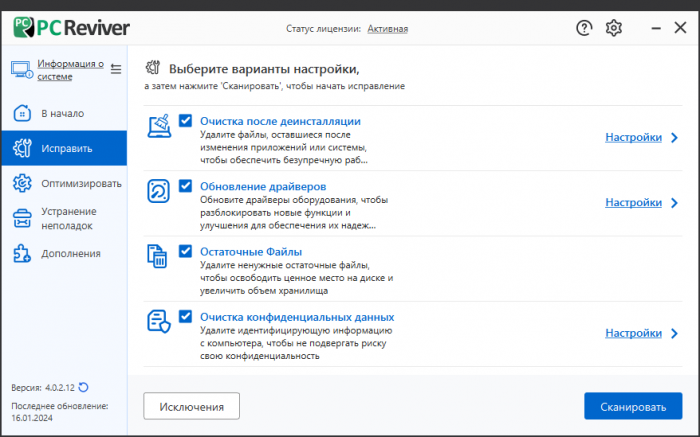Open Настройки link for Обновление драйверов

633,203
